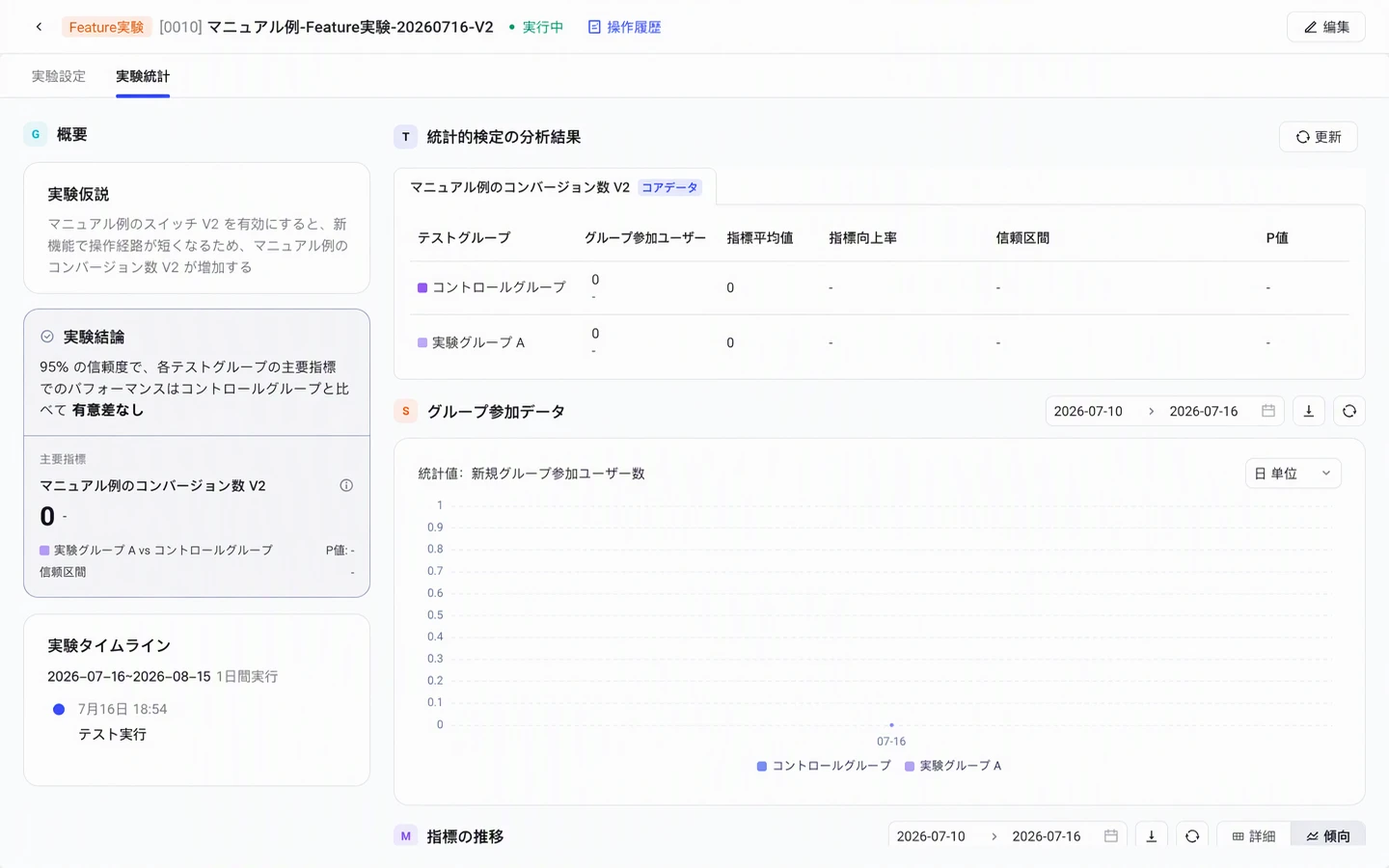Viewport: 1389px width, 868px height.
Task: Click the light purple swatch of 実験グループ A row
Action: point(422,342)
